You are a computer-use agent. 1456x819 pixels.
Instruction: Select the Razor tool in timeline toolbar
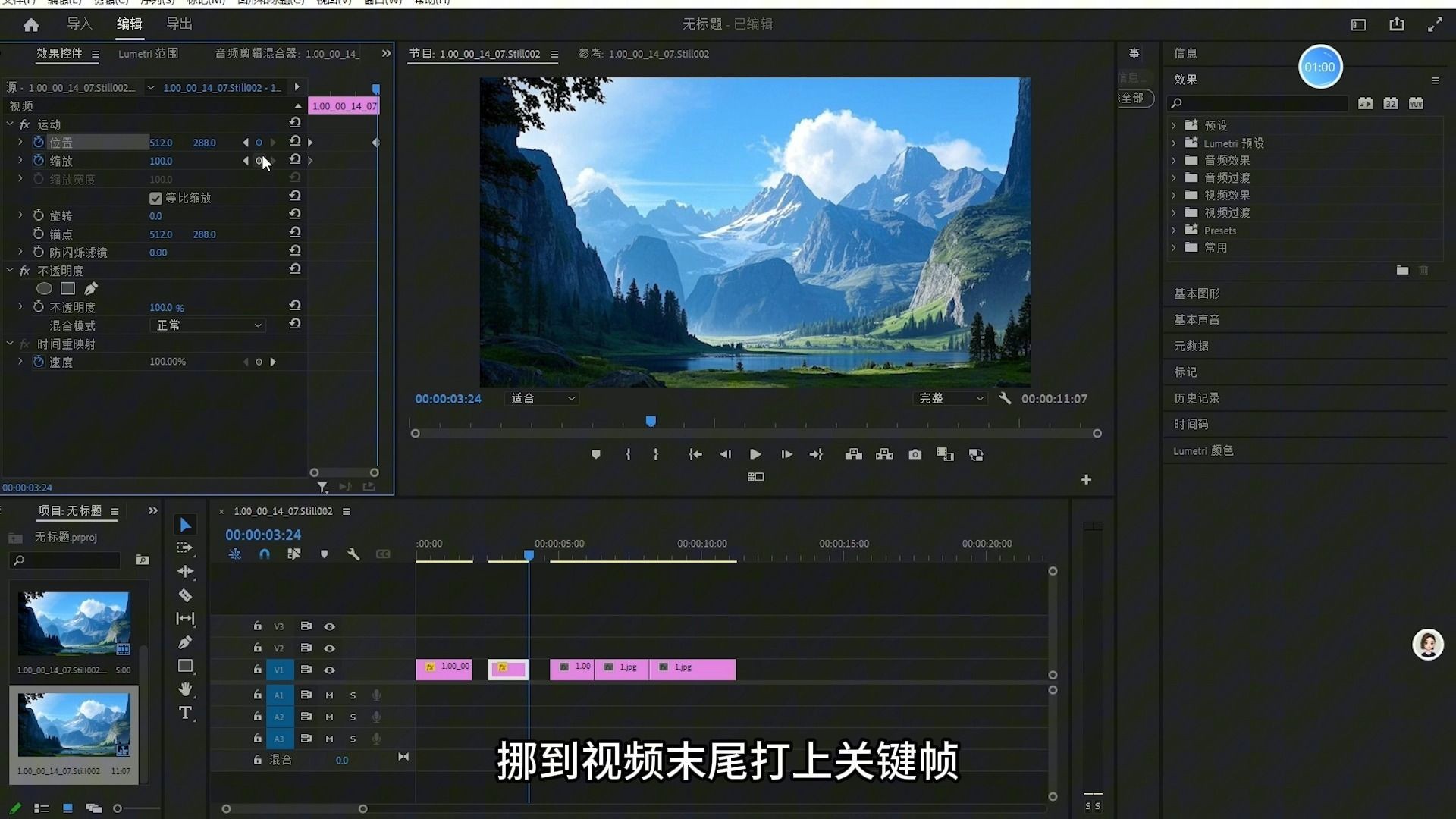tap(185, 595)
